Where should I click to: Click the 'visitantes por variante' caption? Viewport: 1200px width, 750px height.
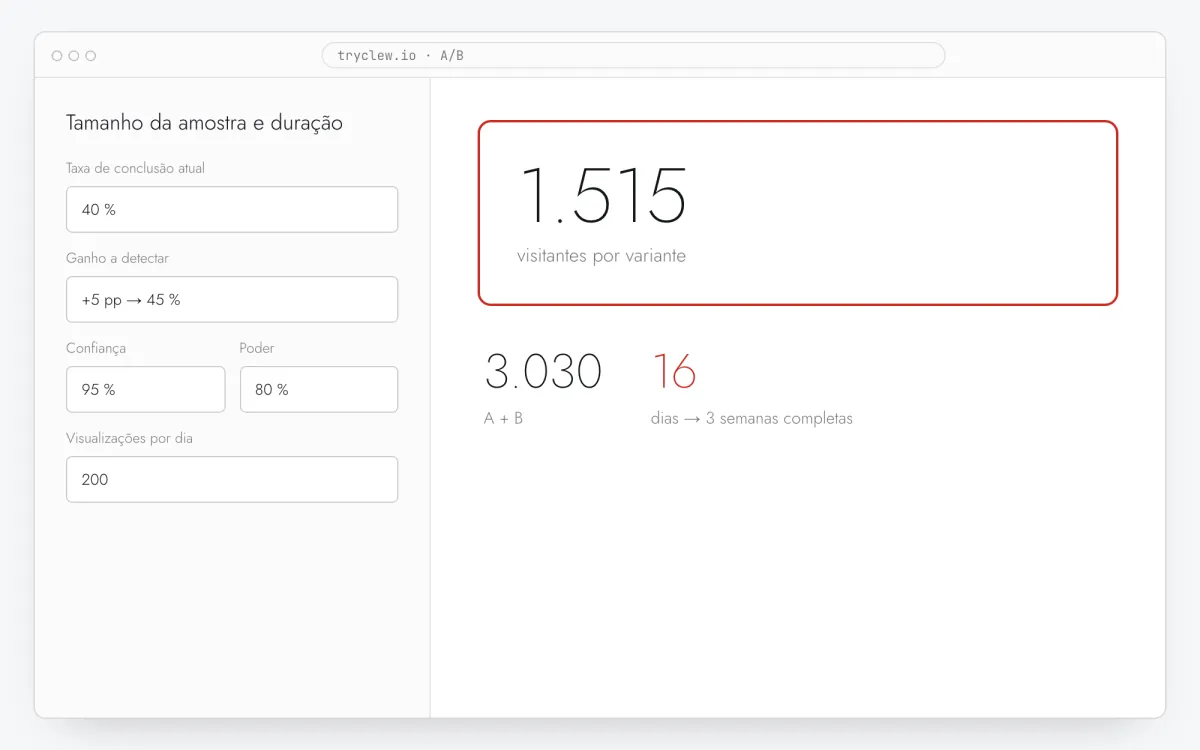pos(601,256)
